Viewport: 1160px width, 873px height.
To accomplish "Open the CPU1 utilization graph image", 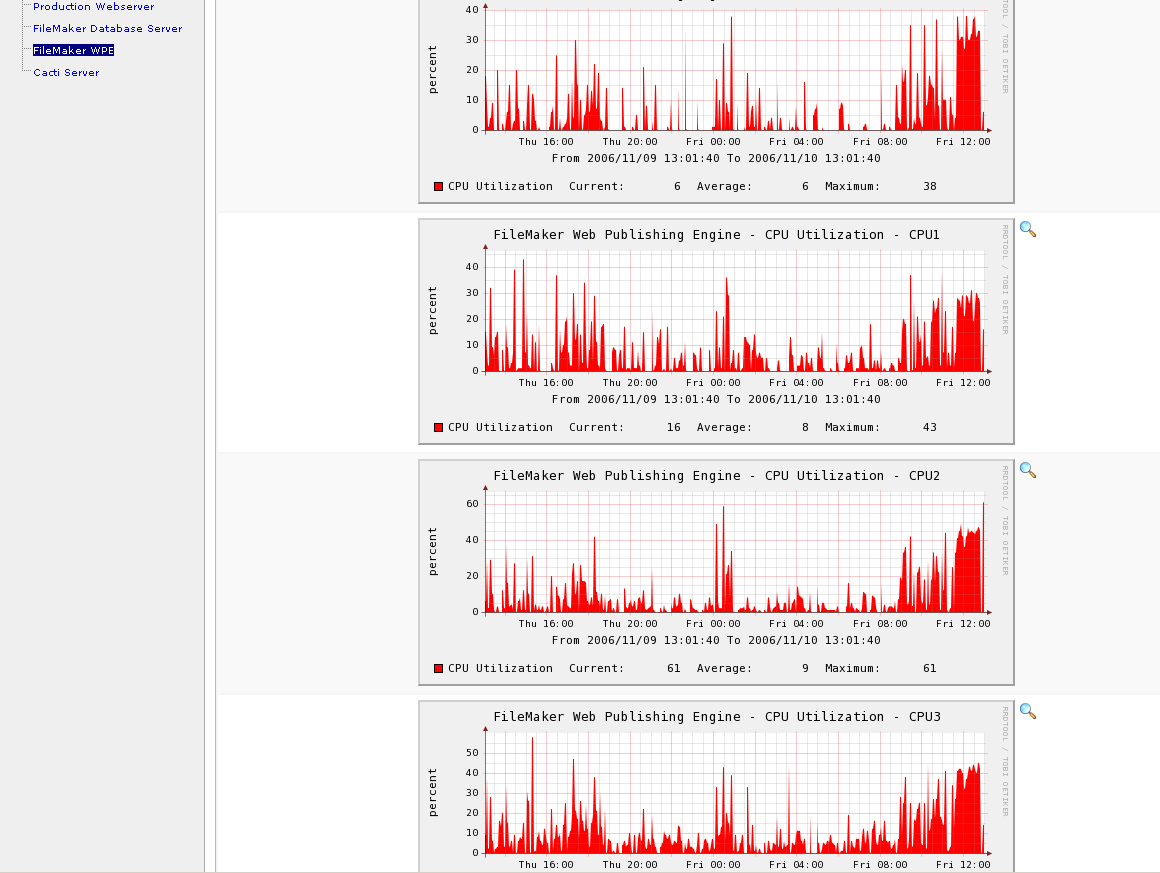I will pyautogui.click(x=716, y=331).
